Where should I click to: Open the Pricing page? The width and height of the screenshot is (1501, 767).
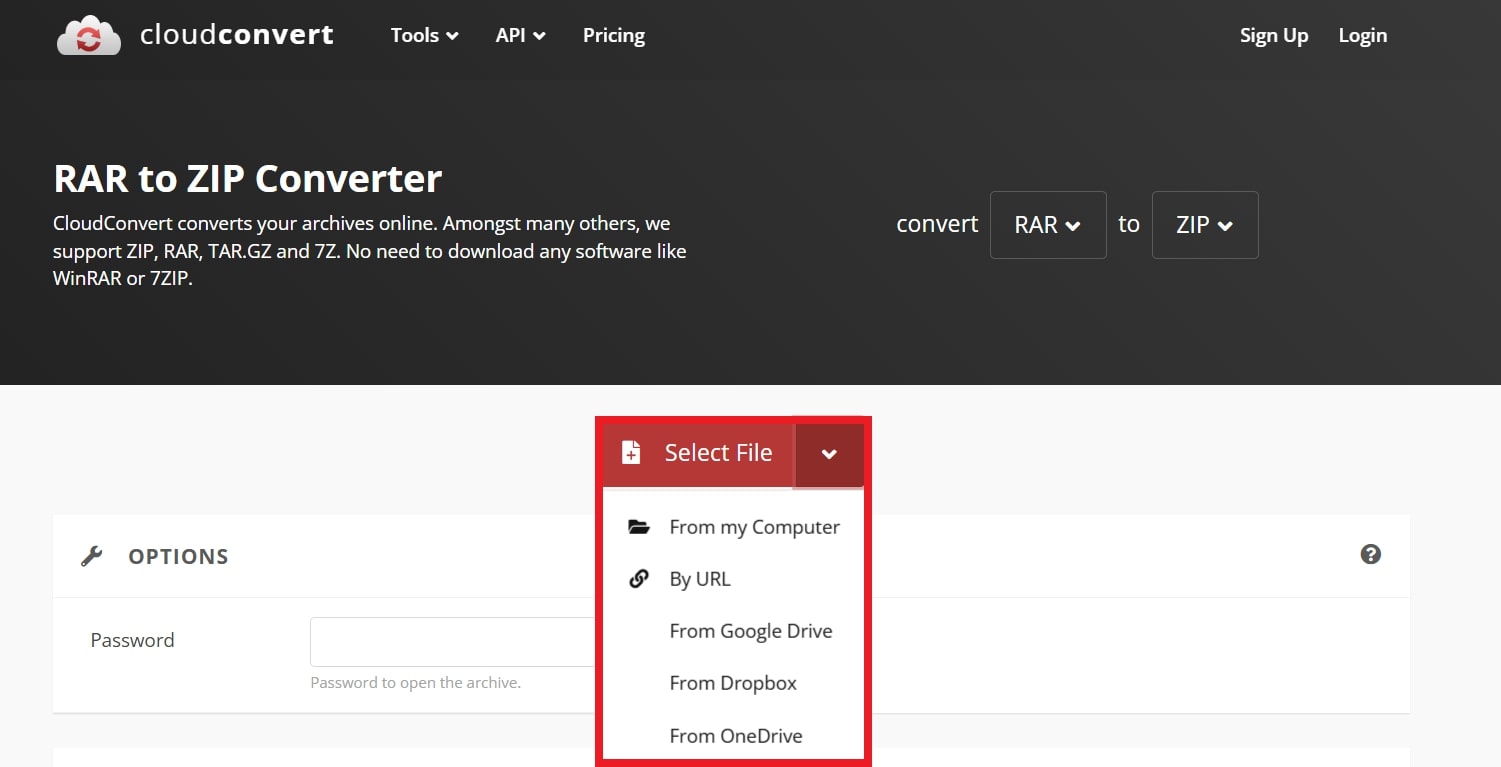point(614,35)
